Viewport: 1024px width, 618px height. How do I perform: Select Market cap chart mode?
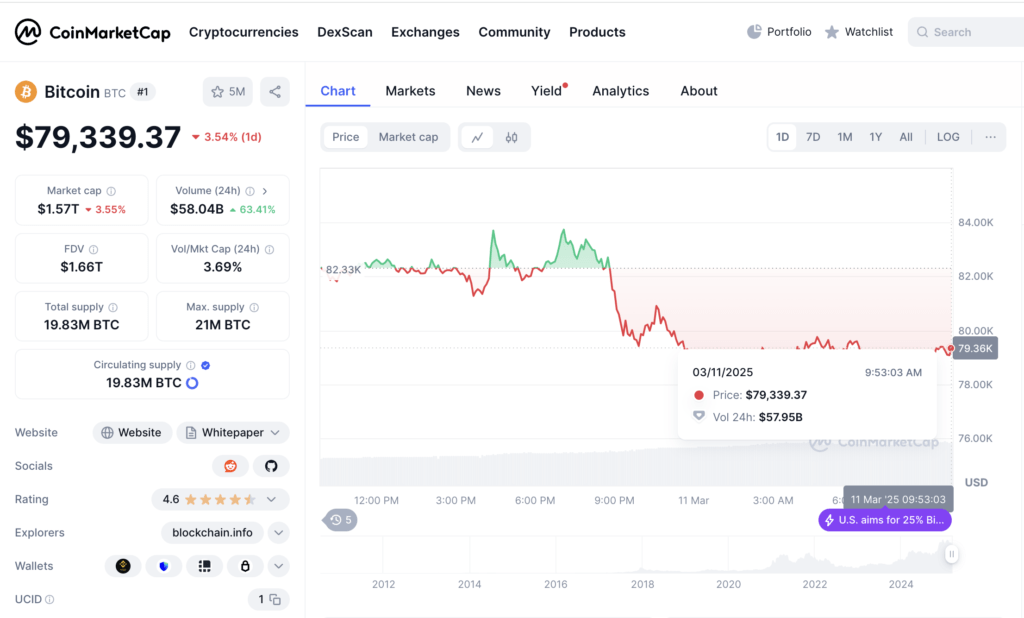[x=408, y=137]
